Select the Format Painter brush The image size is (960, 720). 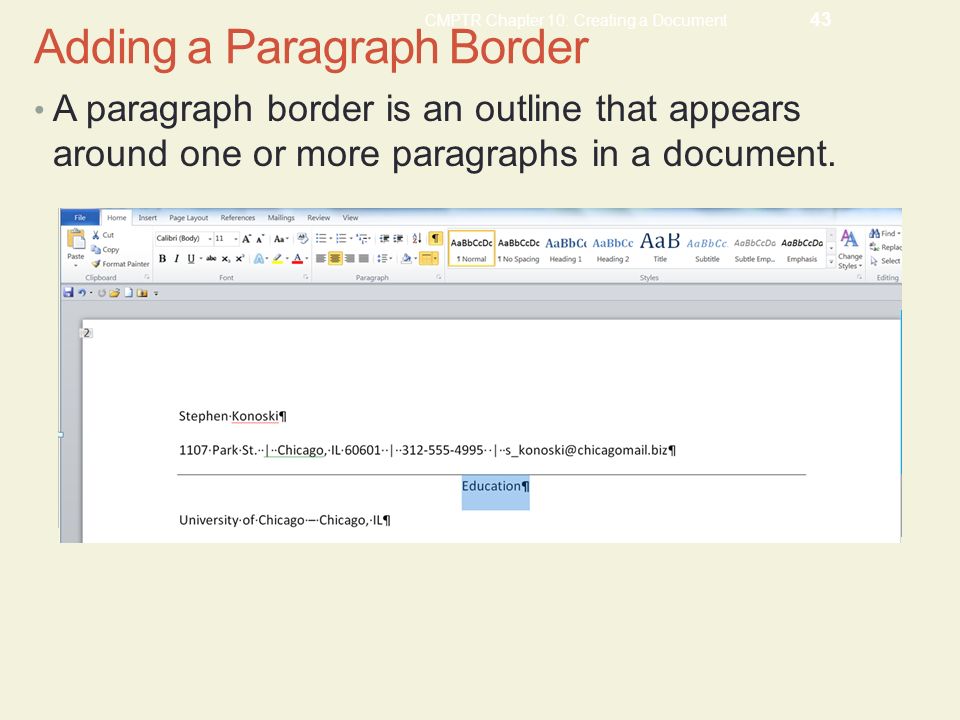pyautogui.click(x=120, y=264)
